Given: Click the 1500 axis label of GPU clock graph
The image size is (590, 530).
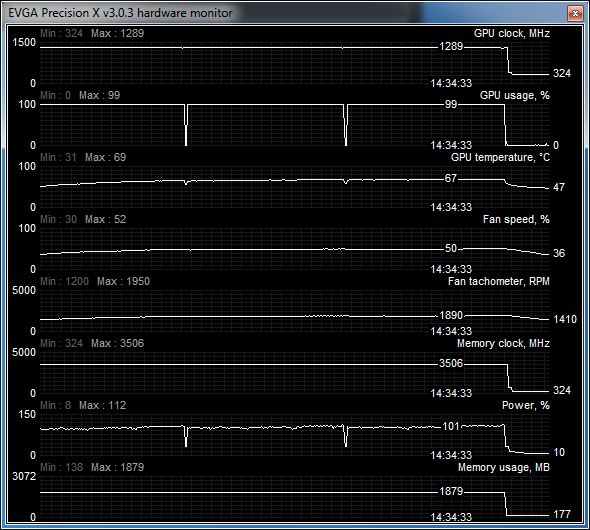Looking at the screenshot, I should point(24,43).
